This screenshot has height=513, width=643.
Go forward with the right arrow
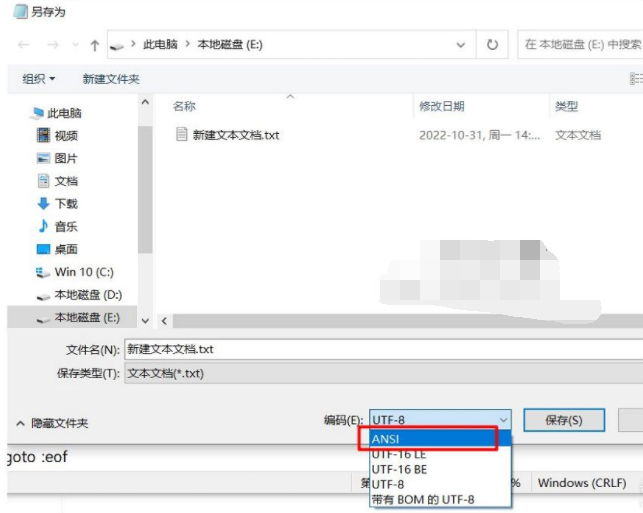pos(53,44)
